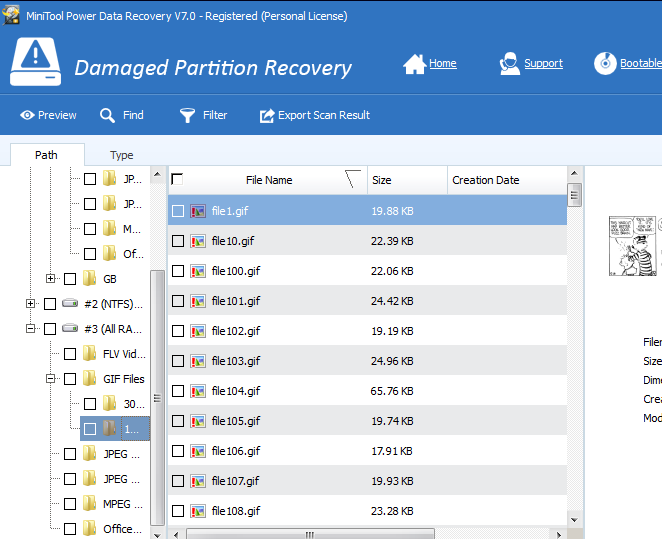Check the file1.gif checkbox
The width and height of the screenshot is (662, 539).
pos(178,211)
